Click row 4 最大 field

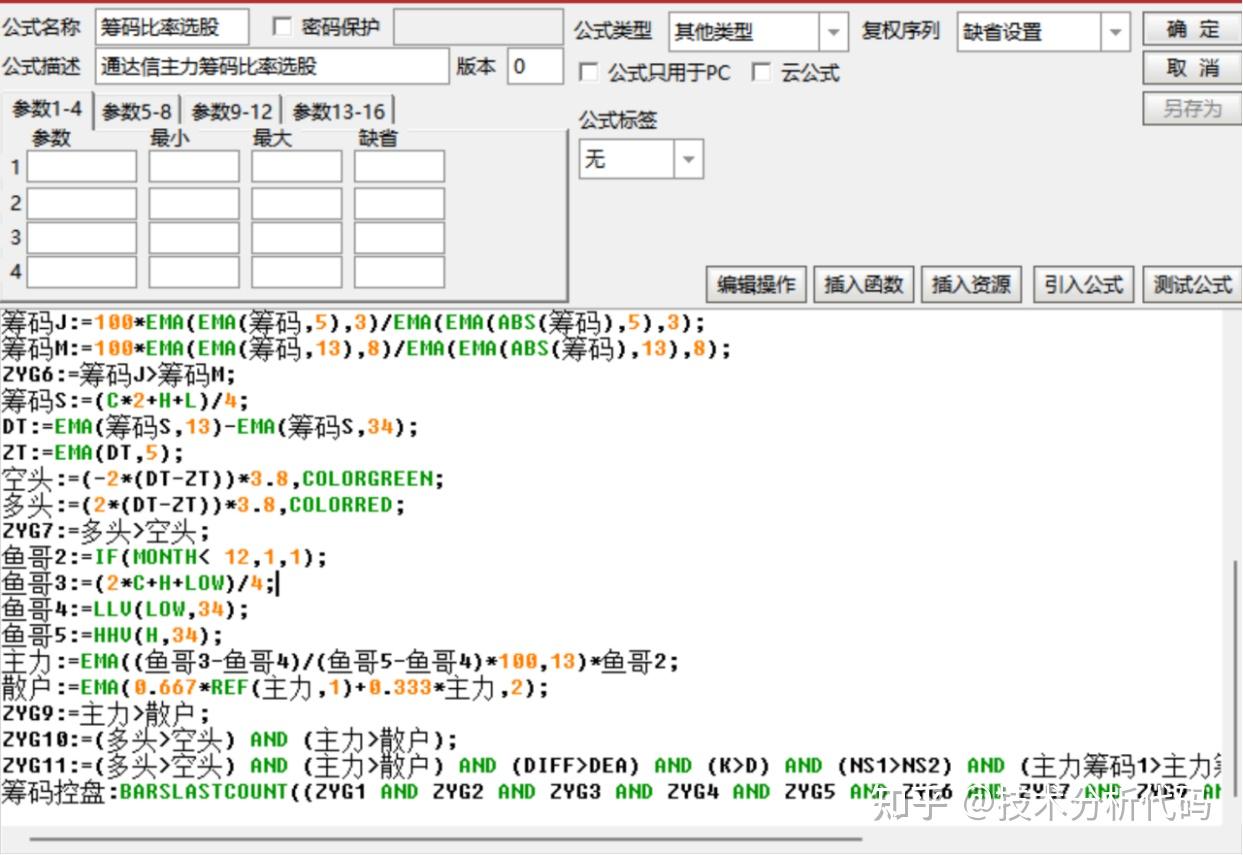[x=296, y=272]
